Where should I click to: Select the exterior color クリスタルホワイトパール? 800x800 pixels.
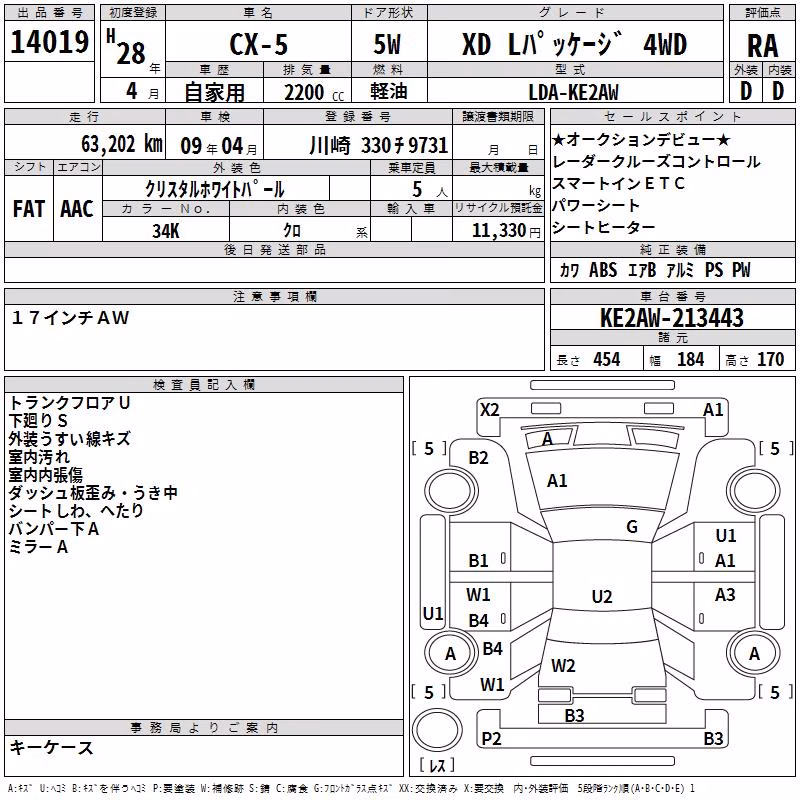[214, 190]
